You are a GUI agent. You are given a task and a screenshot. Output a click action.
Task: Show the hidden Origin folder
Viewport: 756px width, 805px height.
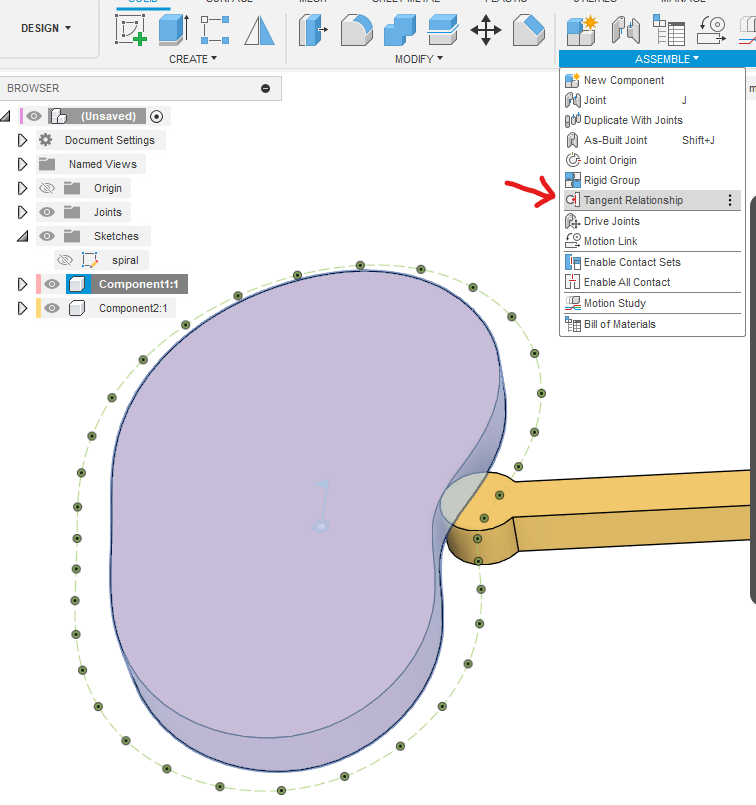pyautogui.click(x=47, y=188)
